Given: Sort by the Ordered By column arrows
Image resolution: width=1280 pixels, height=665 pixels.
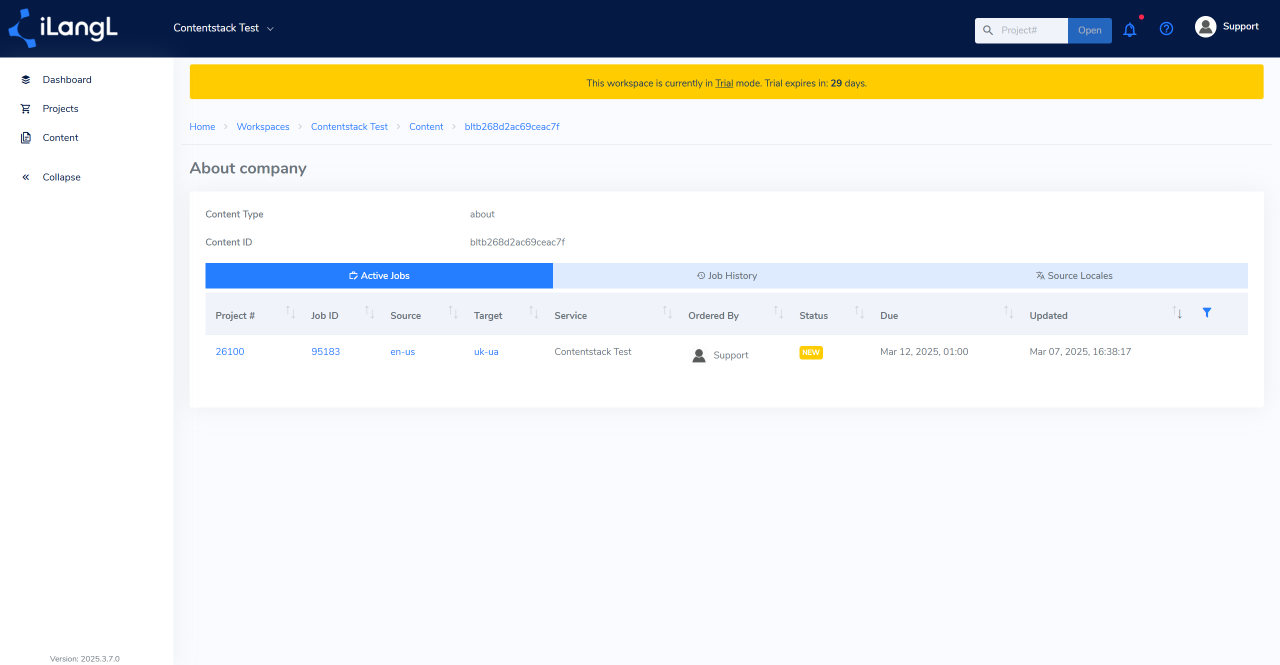Looking at the screenshot, I should [779, 313].
